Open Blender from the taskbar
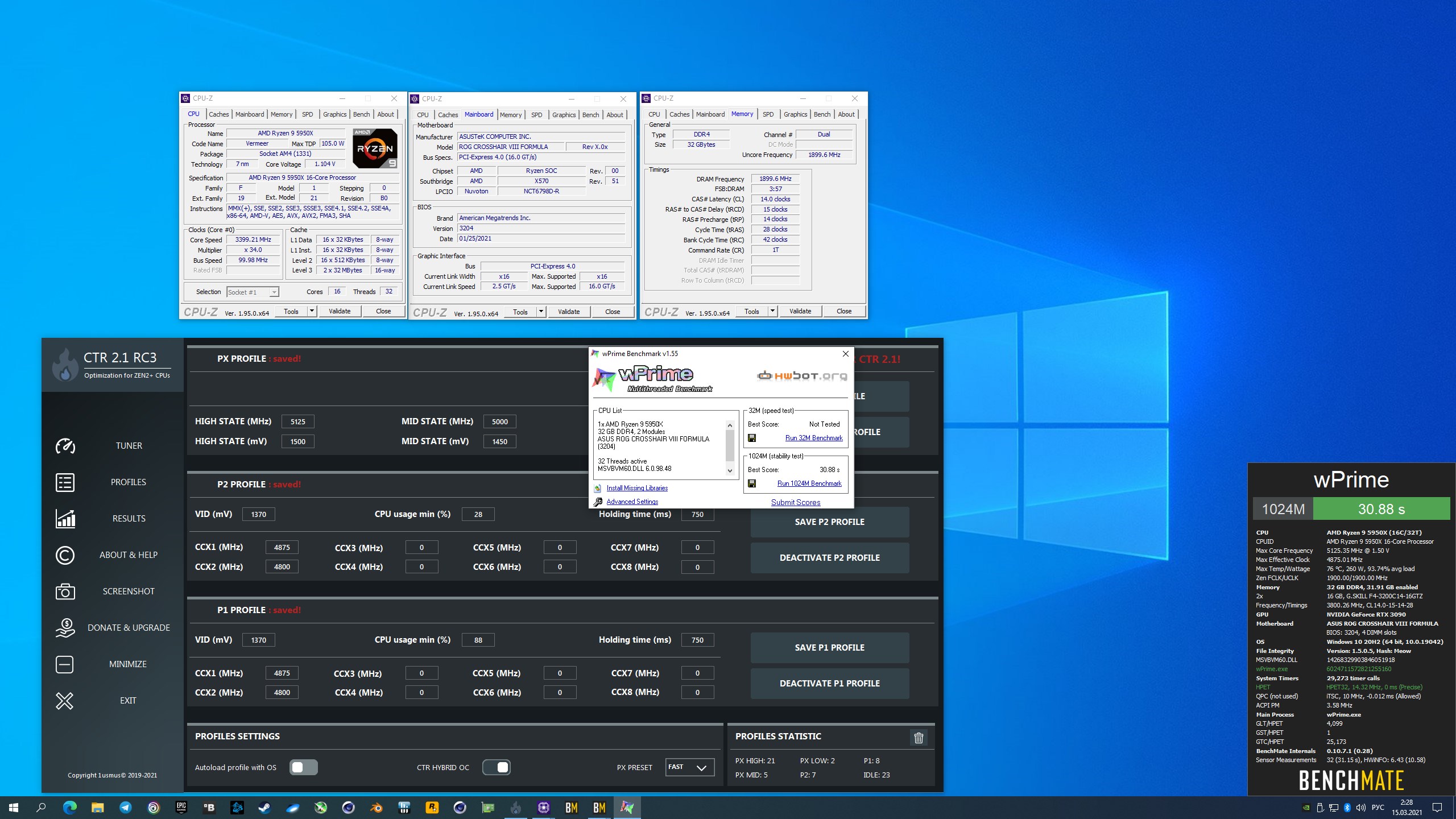Screen dimensions: 1456x819 click(x=377, y=807)
